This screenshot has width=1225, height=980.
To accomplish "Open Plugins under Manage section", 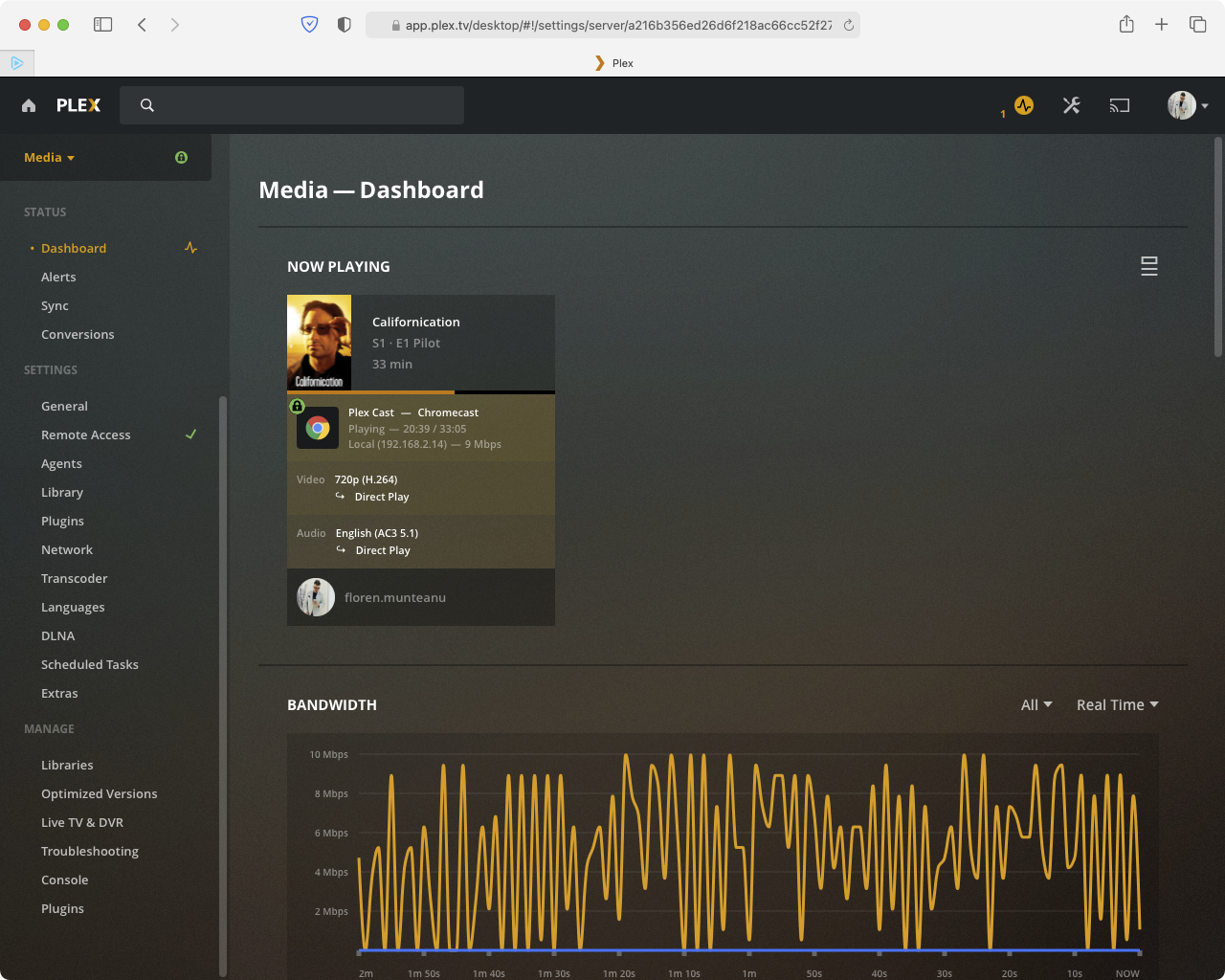I will coord(62,908).
